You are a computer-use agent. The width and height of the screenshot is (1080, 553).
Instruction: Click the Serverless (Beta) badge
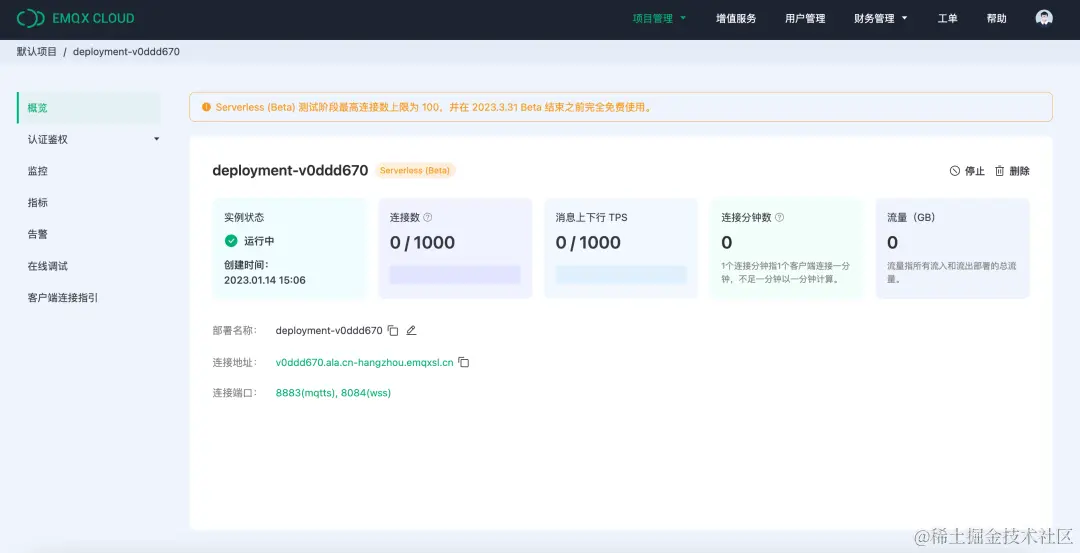point(415,170)
